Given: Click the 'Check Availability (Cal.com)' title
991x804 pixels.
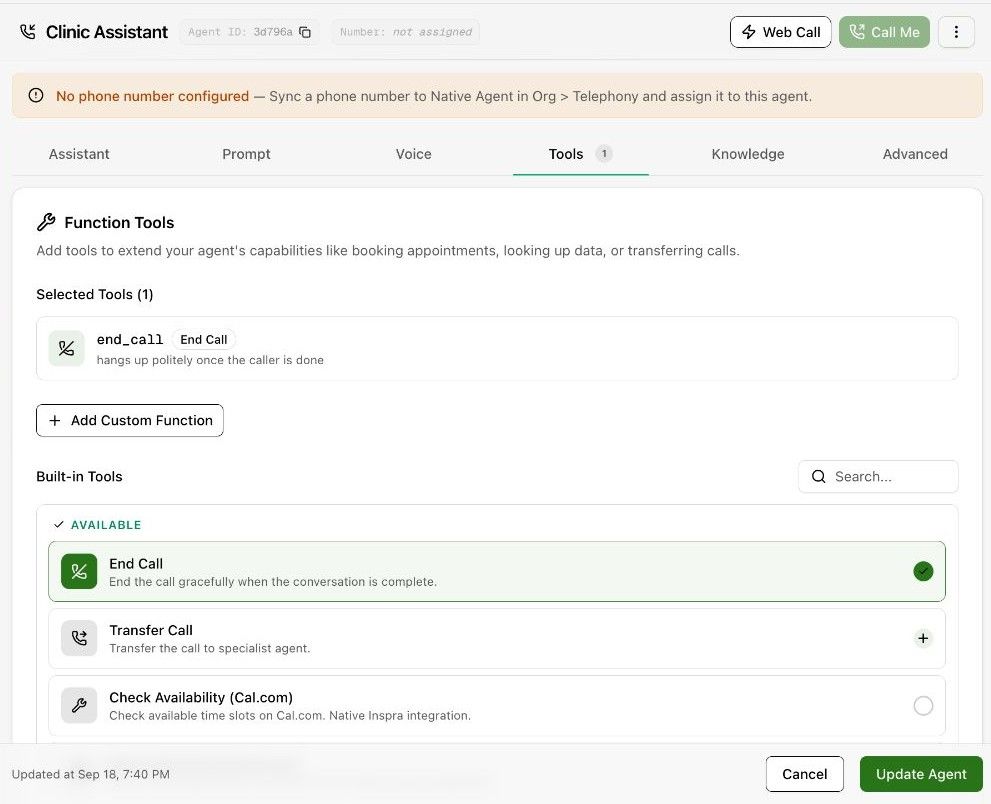Looking at the screenshot, I should click(201, 697).
